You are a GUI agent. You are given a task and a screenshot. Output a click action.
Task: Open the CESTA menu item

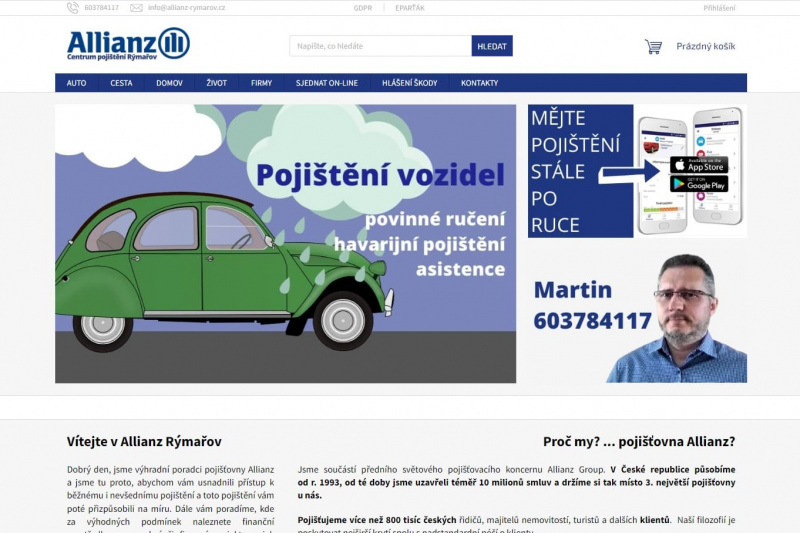(121, 83)
